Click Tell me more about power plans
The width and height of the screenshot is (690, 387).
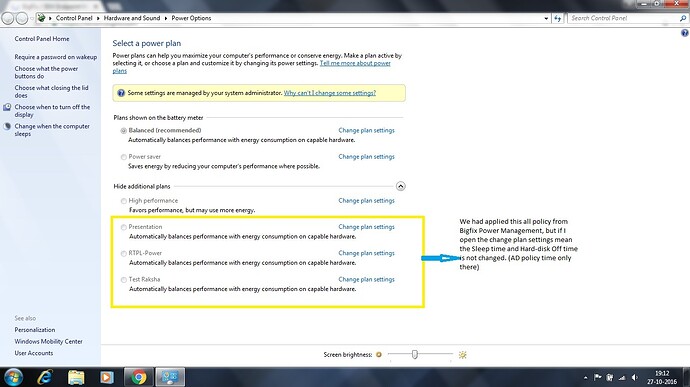click(355, 63)
